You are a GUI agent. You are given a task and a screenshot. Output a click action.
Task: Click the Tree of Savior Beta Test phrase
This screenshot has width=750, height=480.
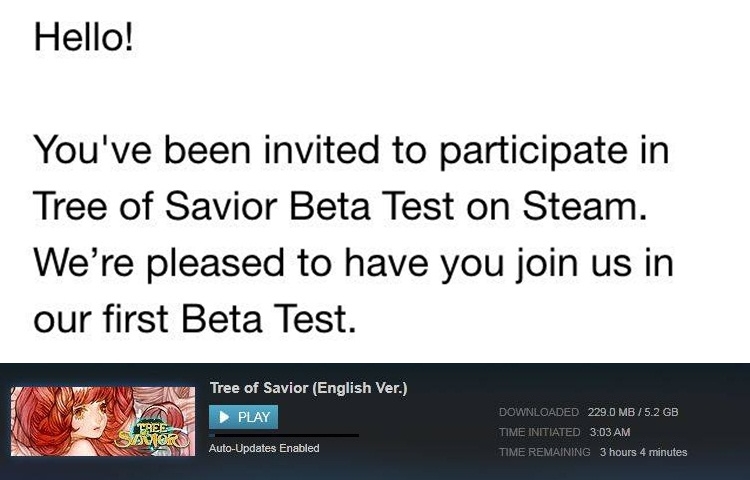[x=243, y=207]
